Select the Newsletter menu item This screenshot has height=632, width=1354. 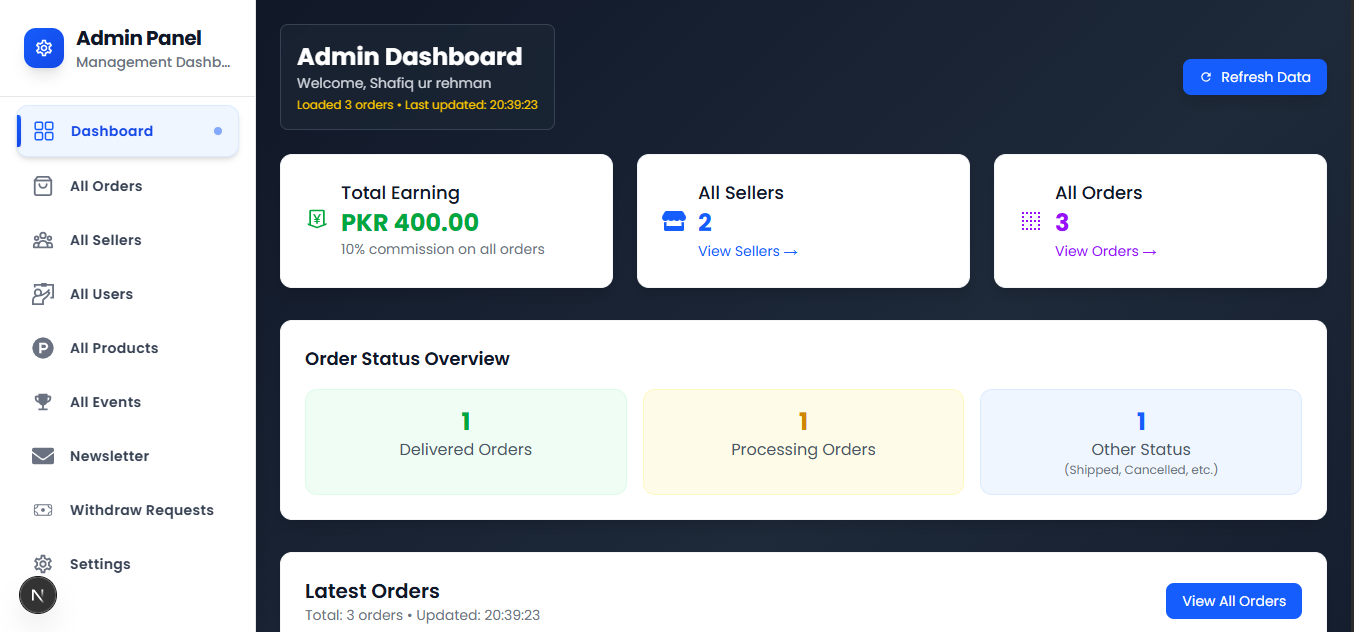pyautogui.click(x=109, y=456)
